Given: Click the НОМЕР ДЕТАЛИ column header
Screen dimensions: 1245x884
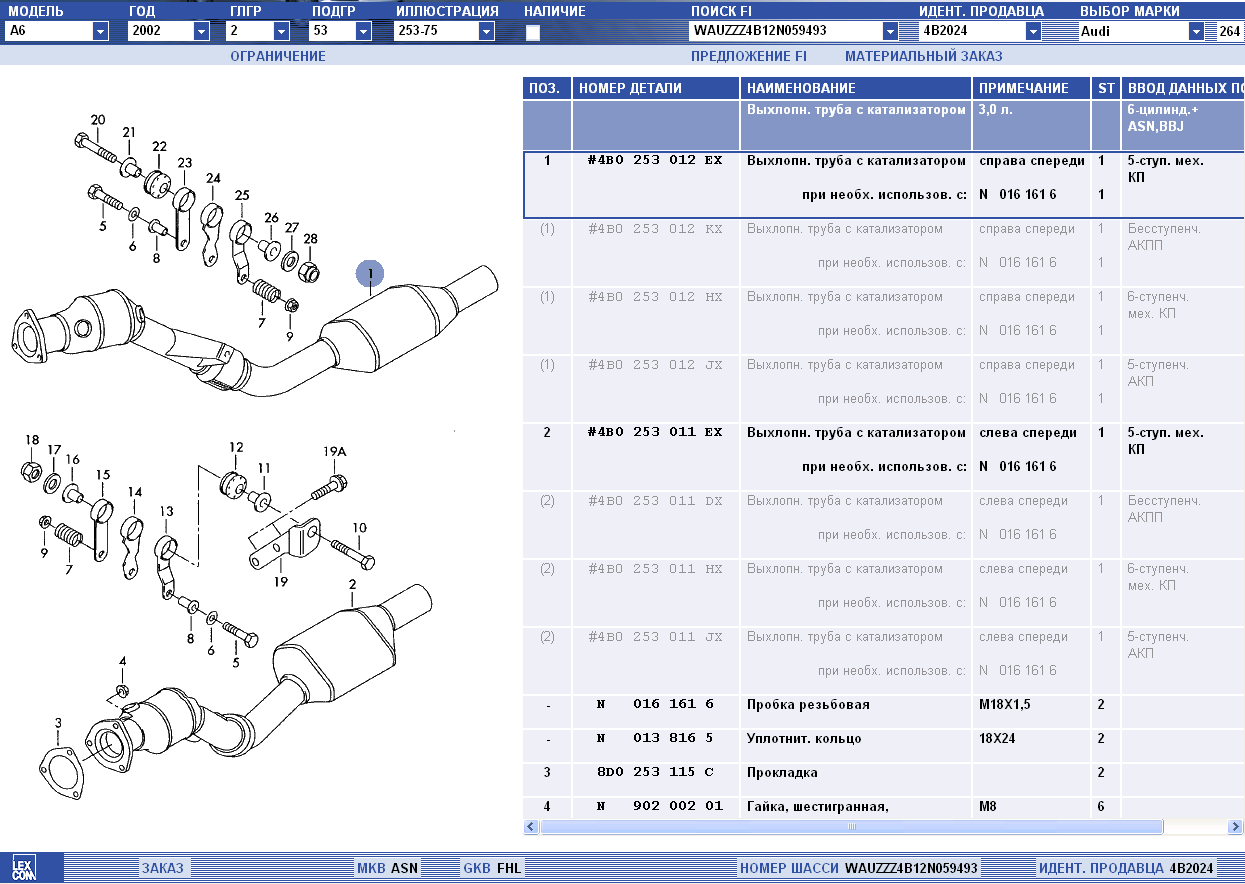Looking at the screenshot, I should click(656, 88).
